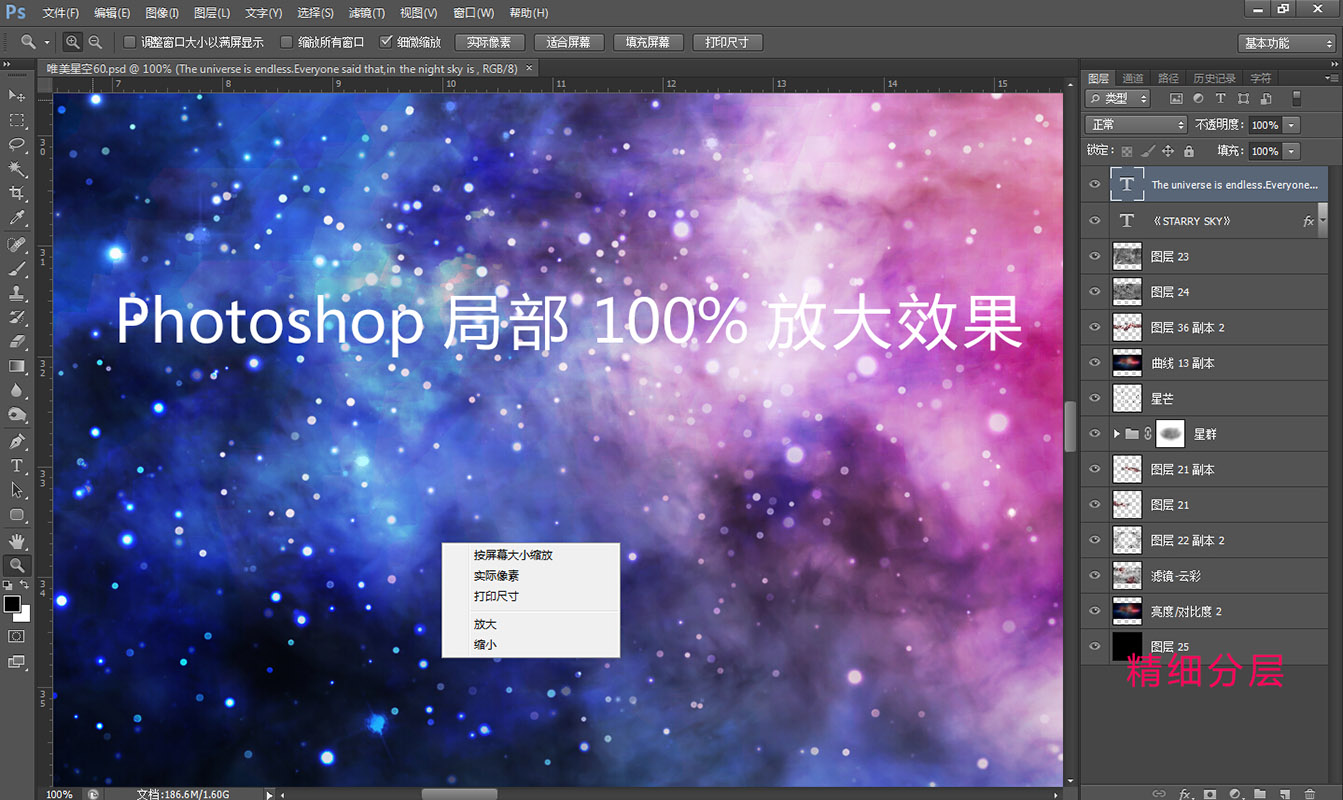Screen dimensions: 1343x800
Task: Hide the STARRY SKY text layer
Action: 1094,221
